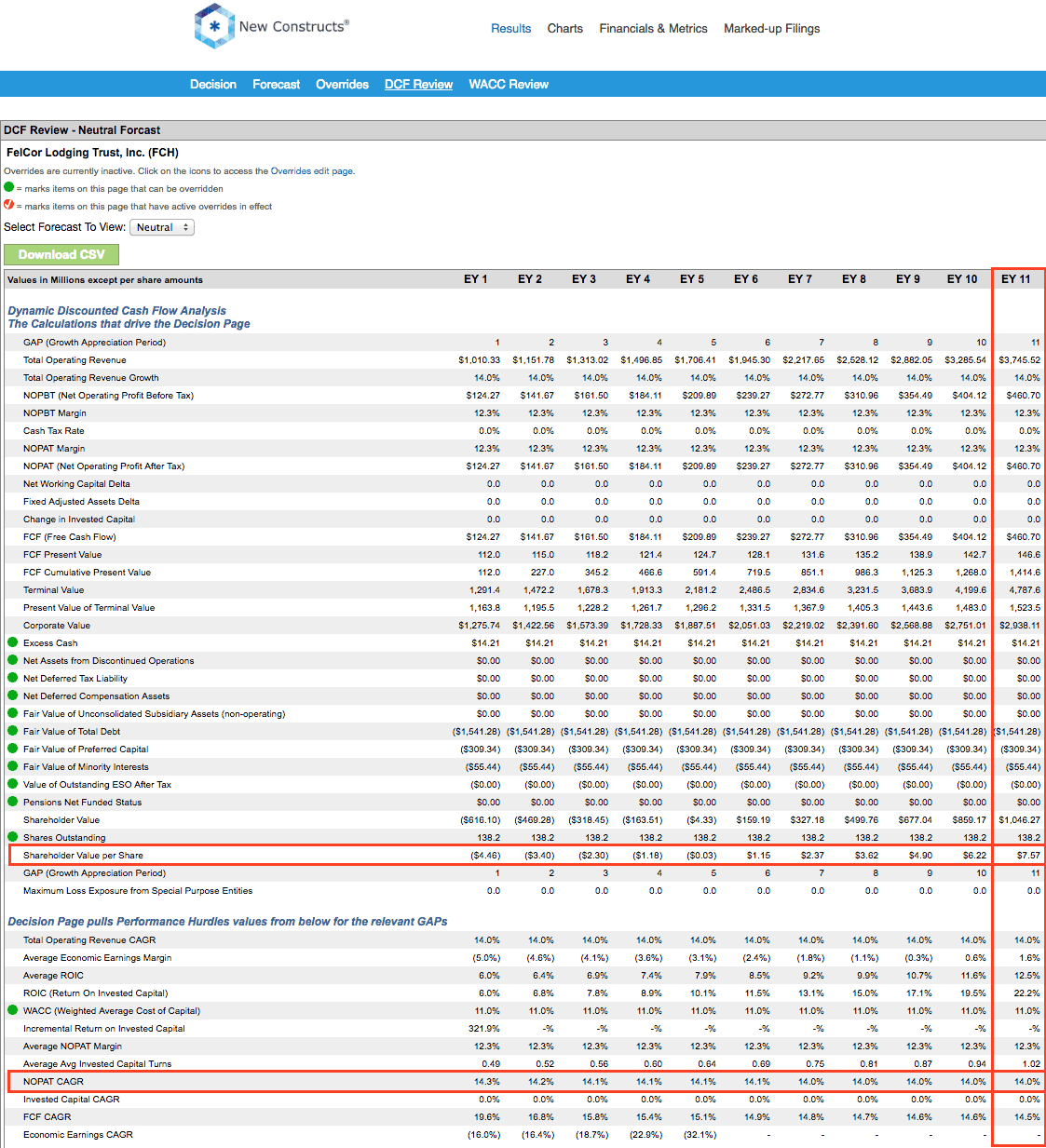Click the 'Net Working Capital Delta' row label
The width and height of the screenshot is (1046, 1148).
(x=76, y=484)
